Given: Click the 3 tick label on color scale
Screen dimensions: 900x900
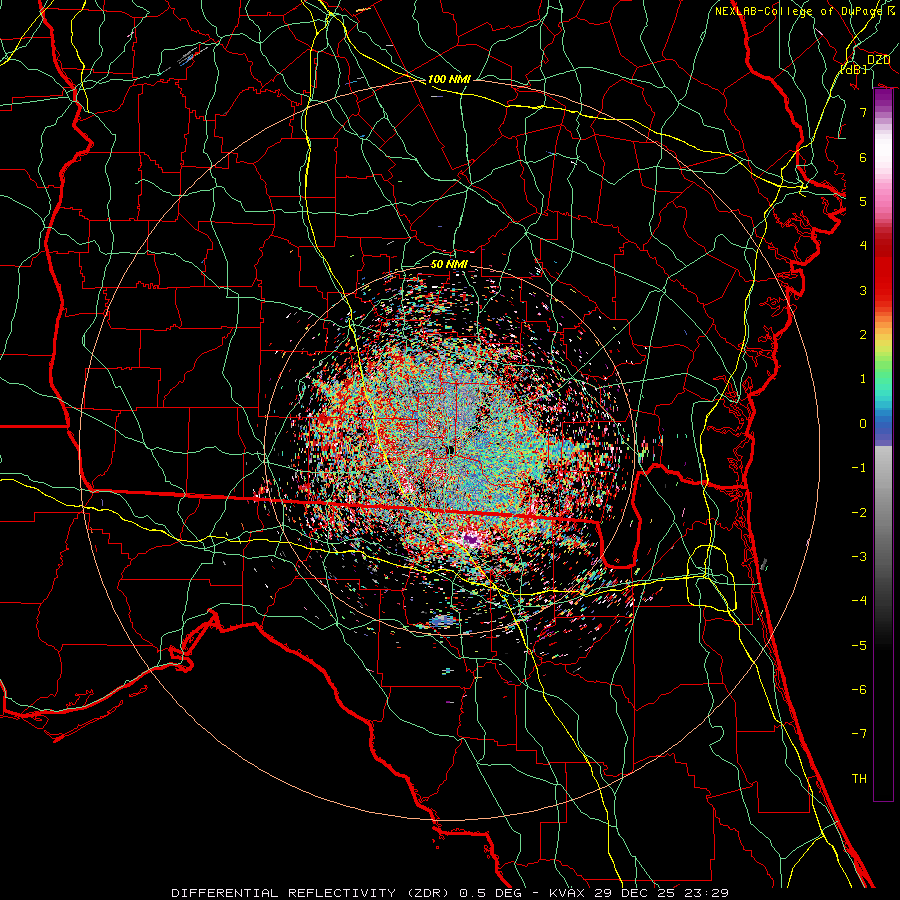Looking at the screenshot, I should [863, 290].
